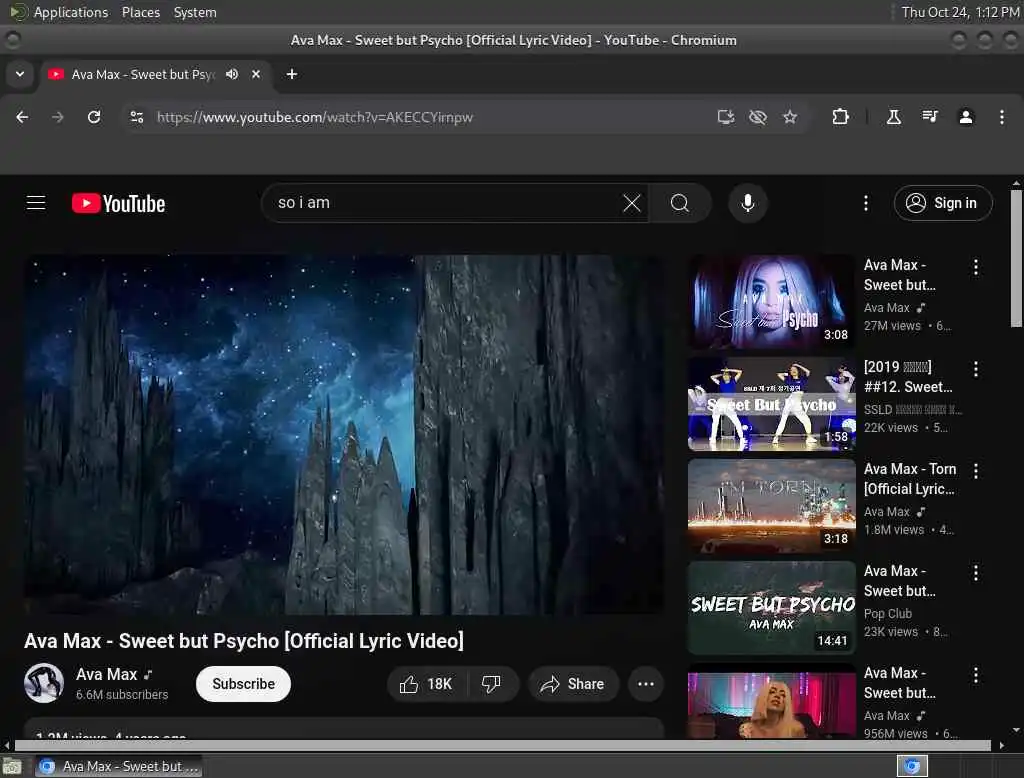Open the 3:08 Sweet but Psycho thumbnail
This screenshot has width=1024, height=778.
click(x=771, y=302)
